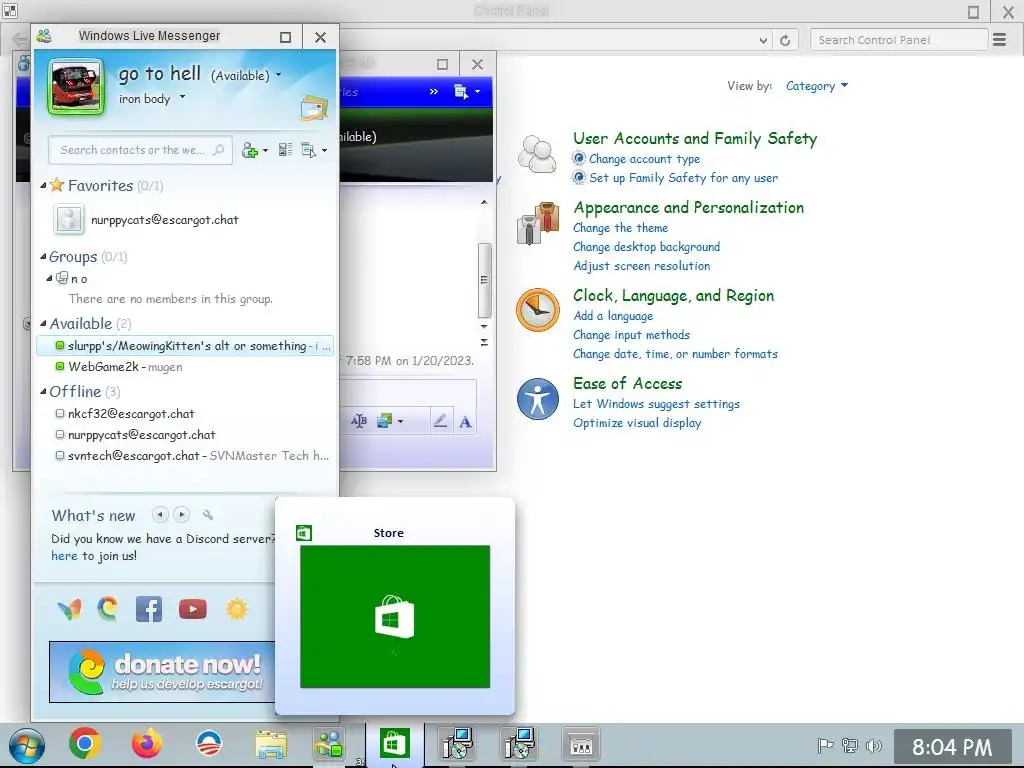The image size is (1024, 768).
Task: Open the Show menu icon in Messenger
Action: pos(309,150)
